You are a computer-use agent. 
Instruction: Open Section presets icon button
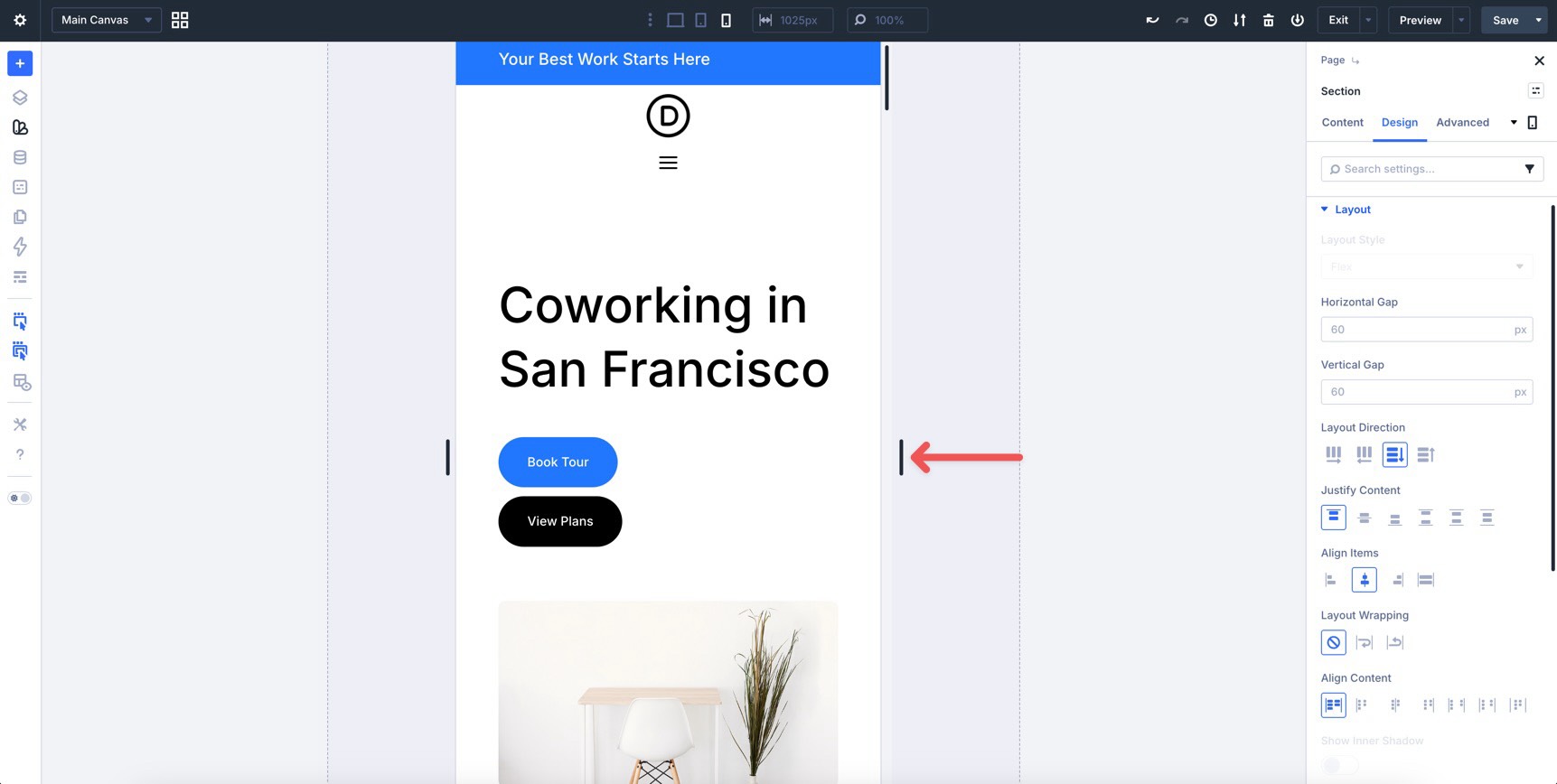tap(1535, 90)
